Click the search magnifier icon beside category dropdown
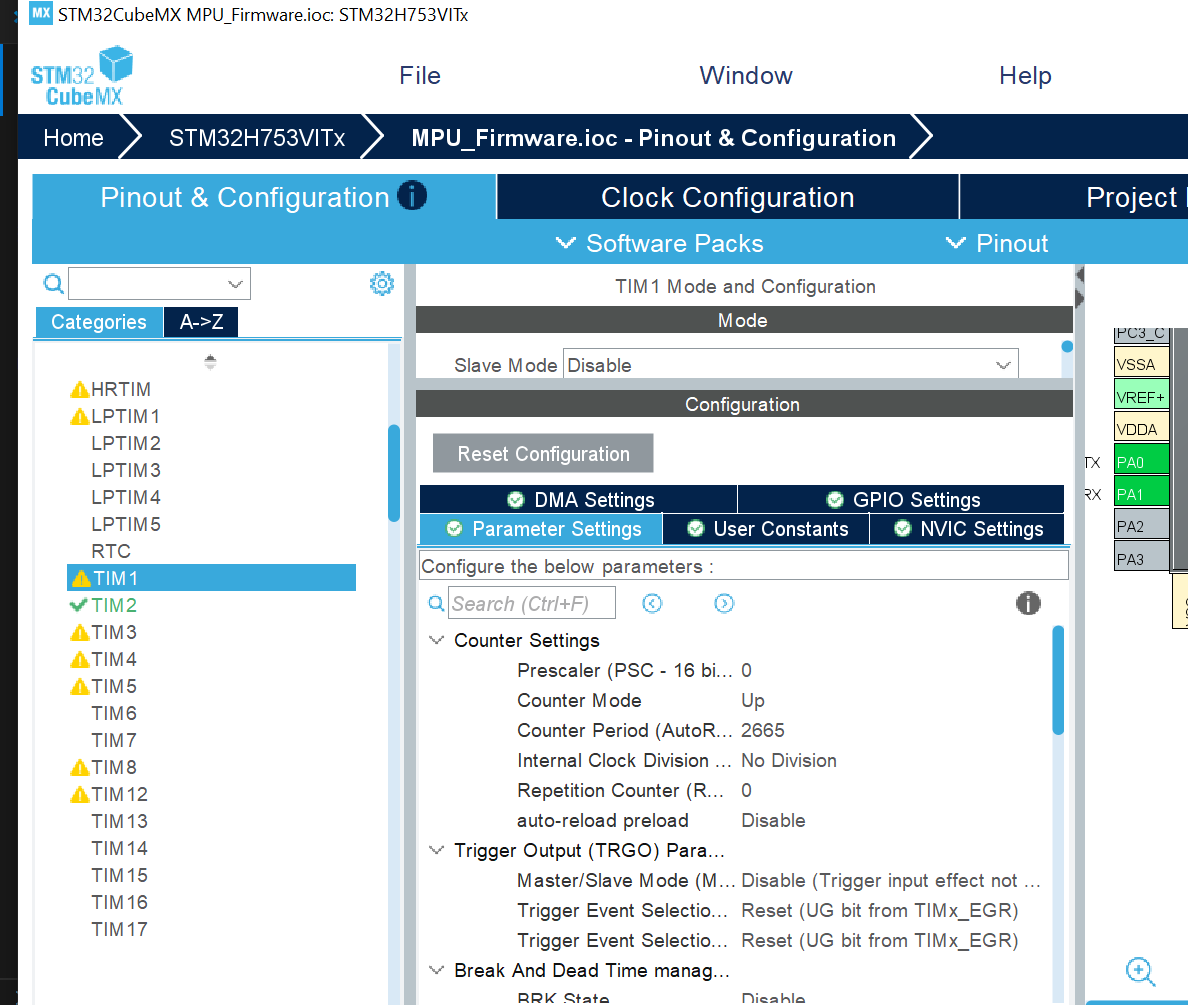Viewport: 1188px width, 1005px height. click(53, 284)
